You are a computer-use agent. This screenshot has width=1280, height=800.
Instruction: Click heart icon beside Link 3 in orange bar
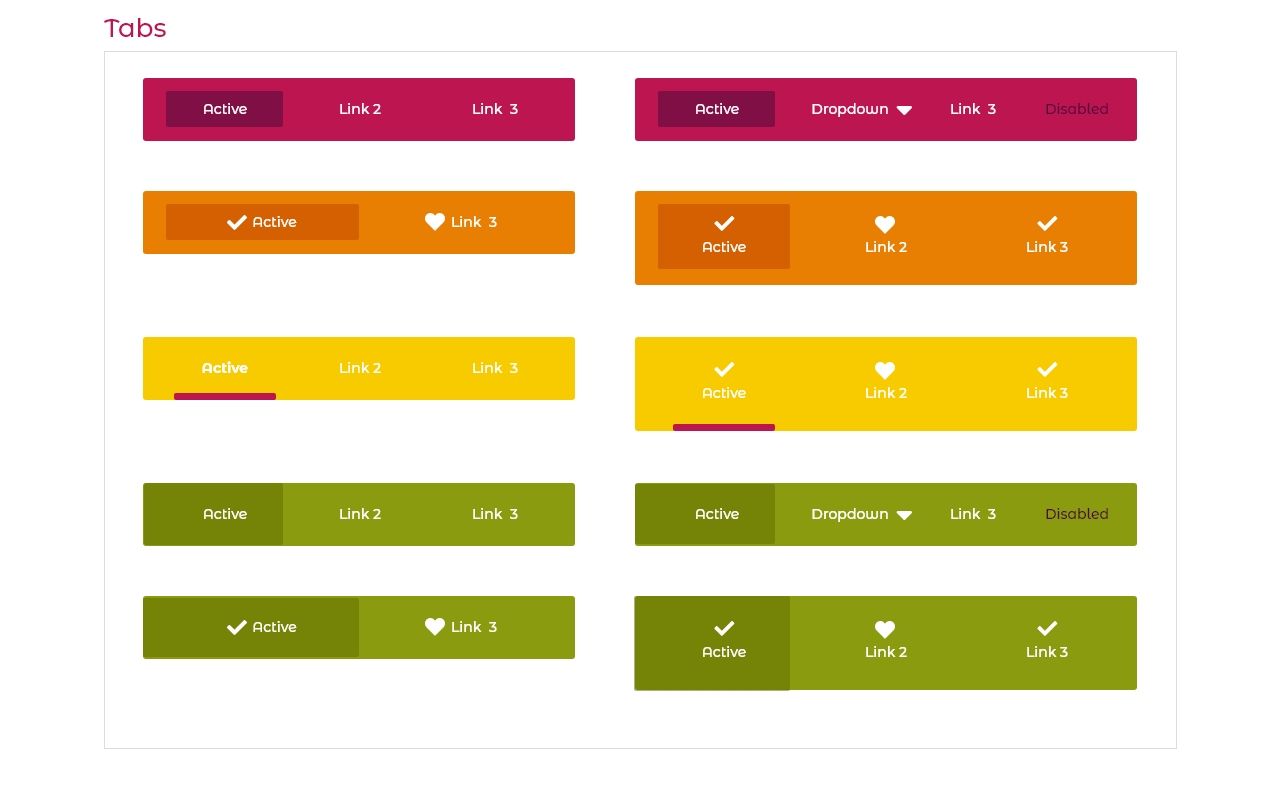pyautogui.click(x=435, y=222)
